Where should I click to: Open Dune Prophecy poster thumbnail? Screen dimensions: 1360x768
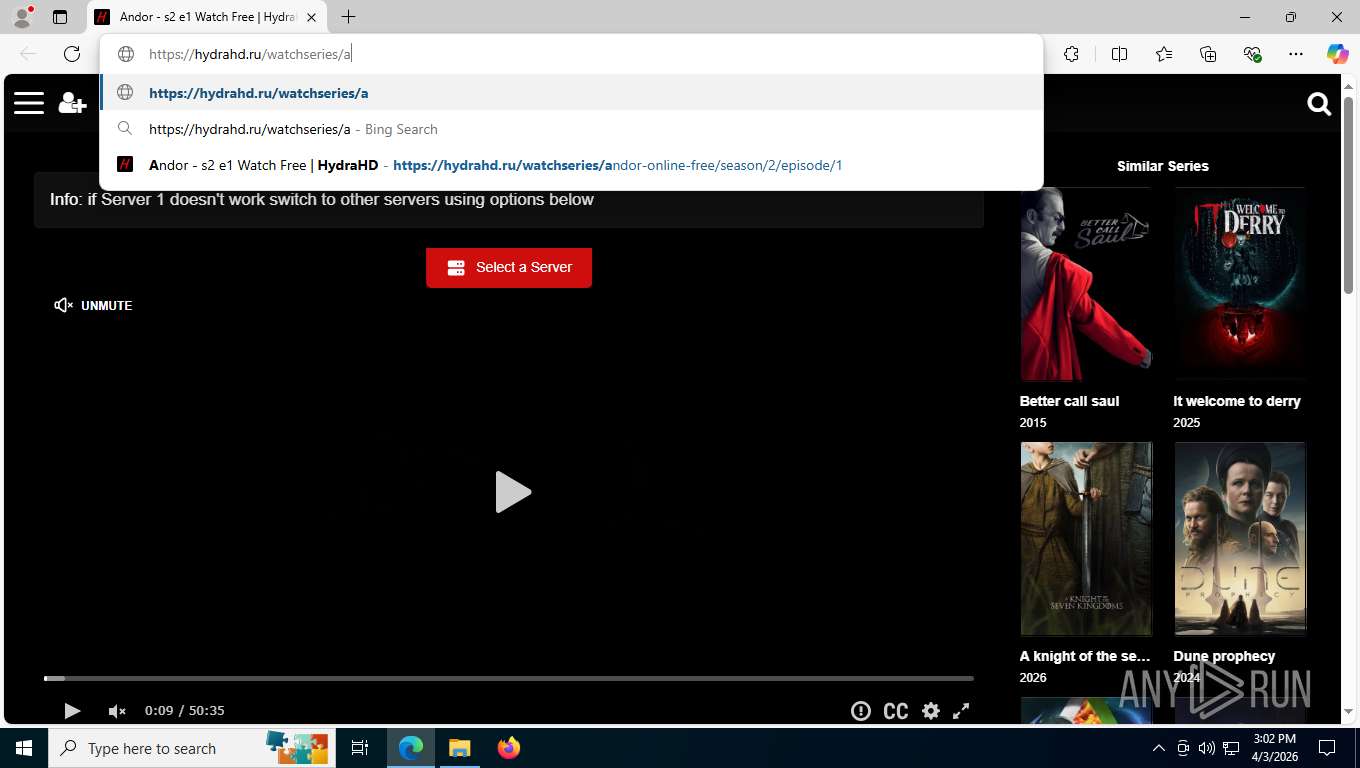point(1240,539)
